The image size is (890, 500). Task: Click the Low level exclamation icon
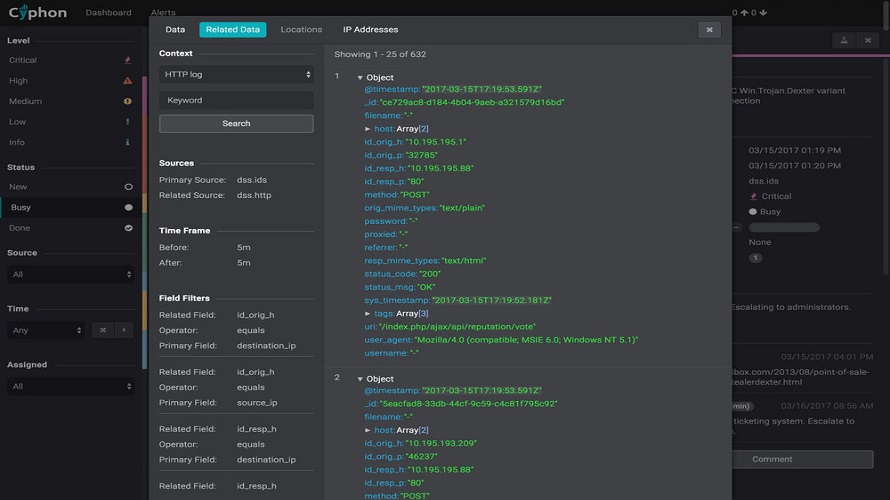[x=127, y=122]
